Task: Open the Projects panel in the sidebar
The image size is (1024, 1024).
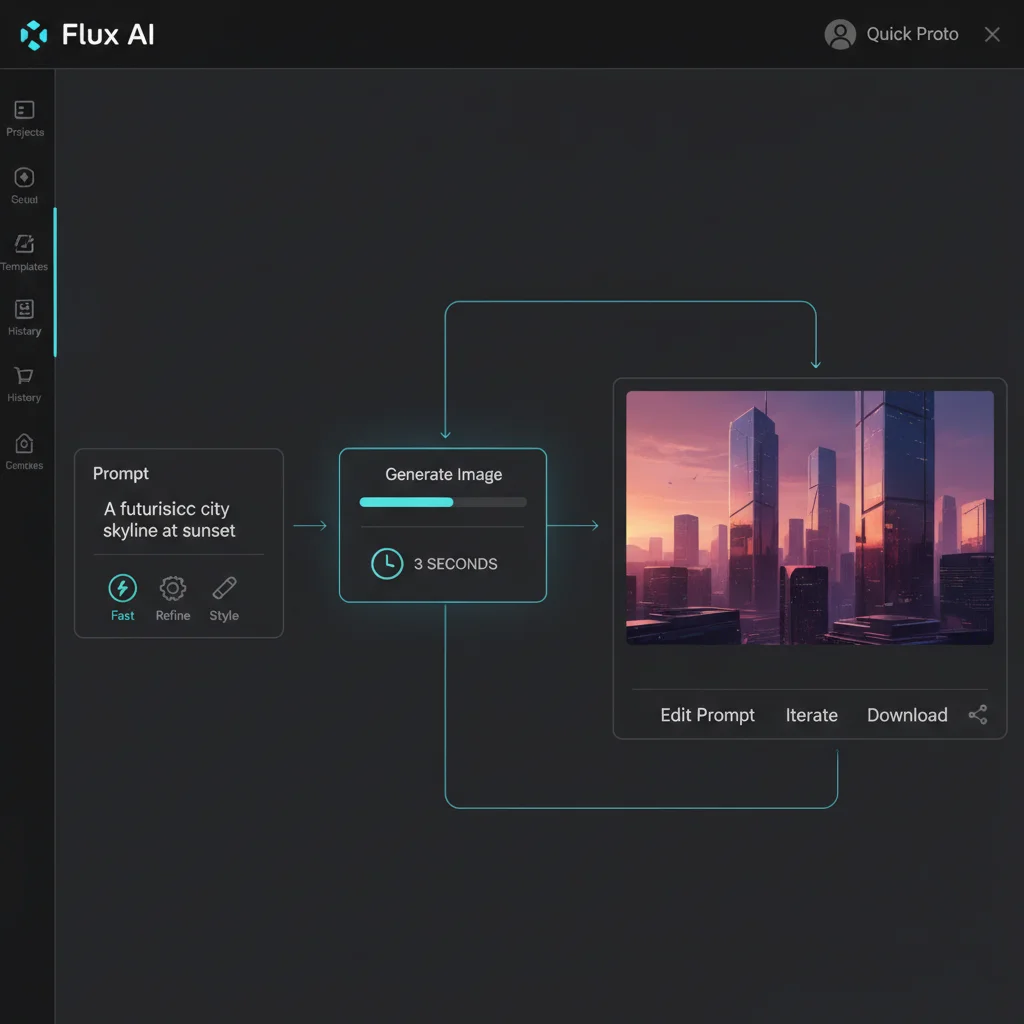Action: pyautogui.click(x=23, y=110)
